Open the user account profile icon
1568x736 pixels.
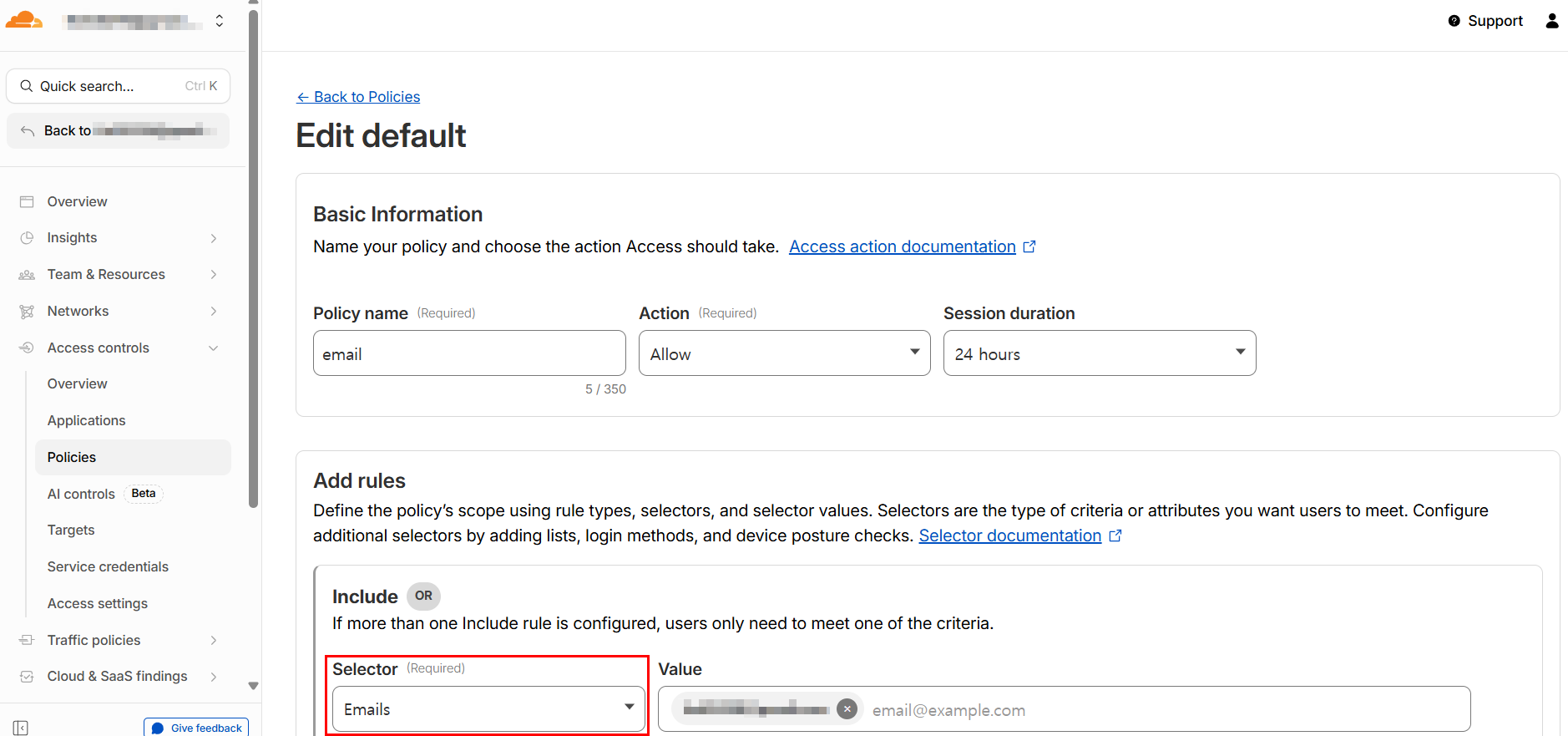pos(1551,21)
